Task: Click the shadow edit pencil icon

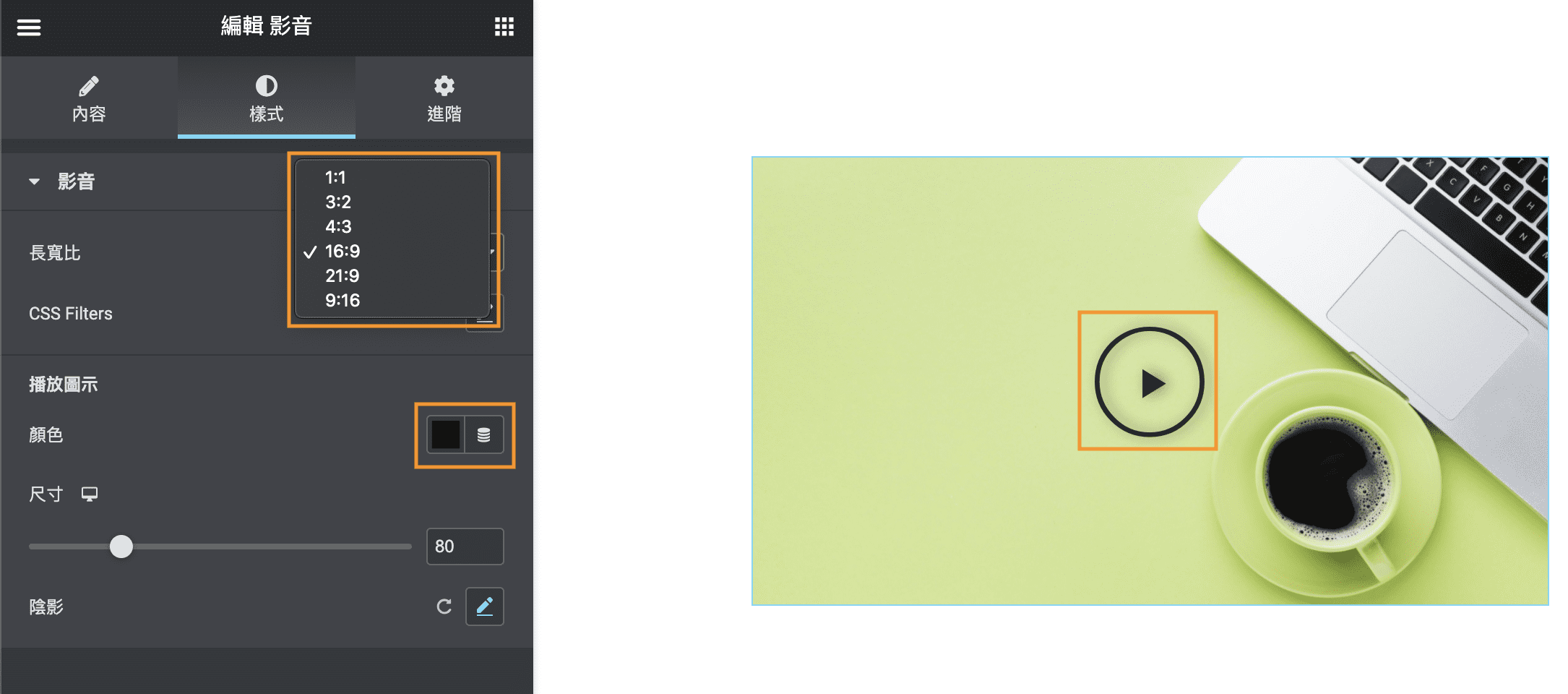Action: [x=485, y=606]
